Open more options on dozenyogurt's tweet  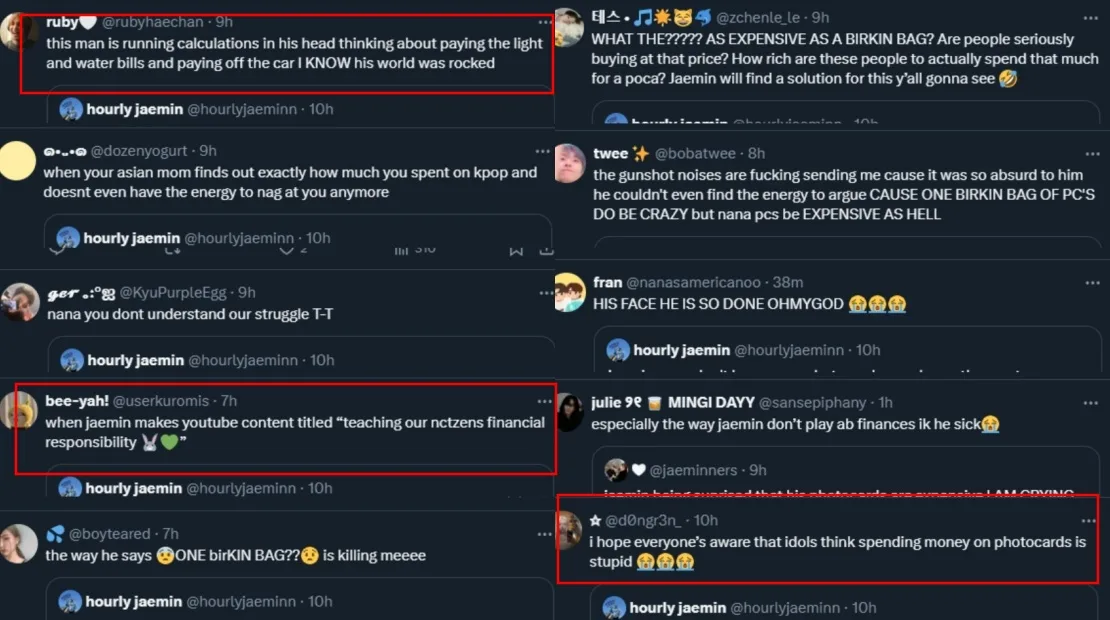pyautogui.click(x=543, y=151)
